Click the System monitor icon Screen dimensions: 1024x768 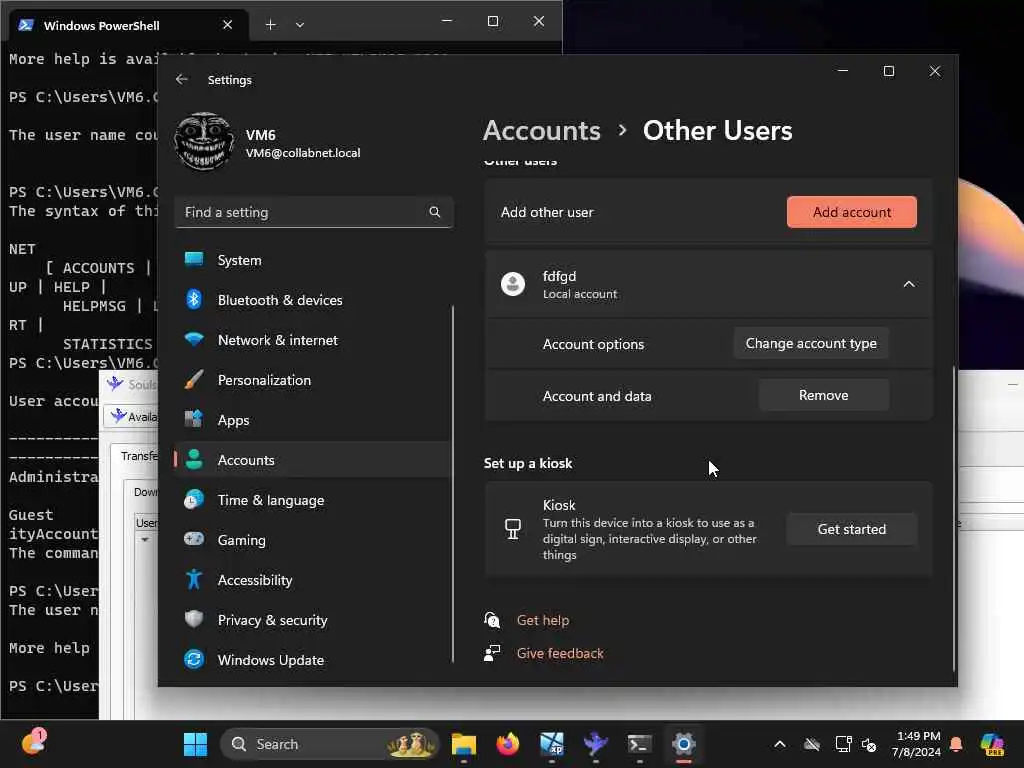pos(194,259)
